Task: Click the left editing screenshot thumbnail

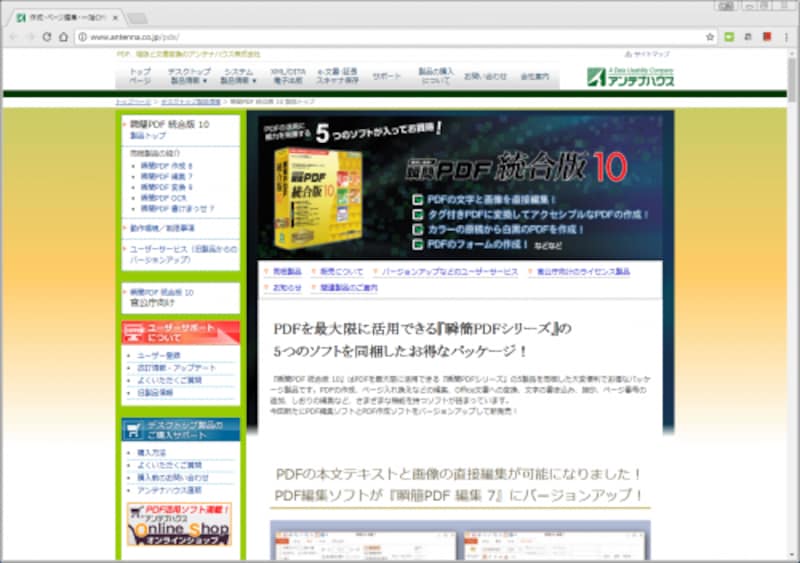Action: pos(365,545)
